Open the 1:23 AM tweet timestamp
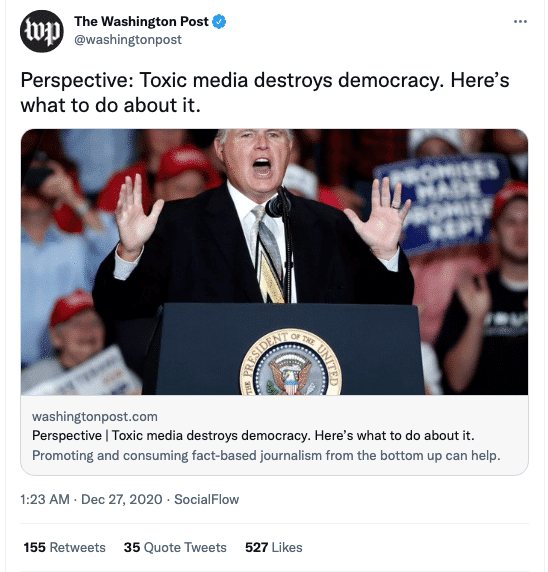Viewport: 548px width, 572px height. click(45, 499)
